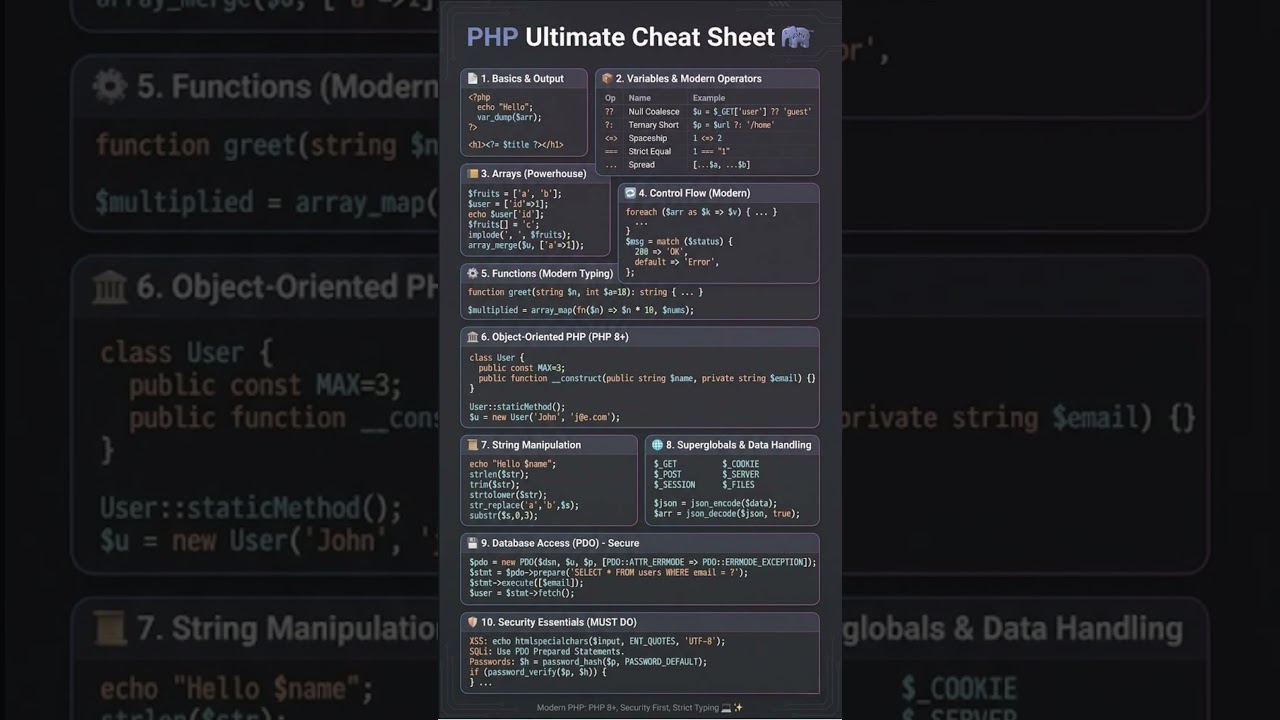Click the laptop emoji in the footer line

click(726, 708)
